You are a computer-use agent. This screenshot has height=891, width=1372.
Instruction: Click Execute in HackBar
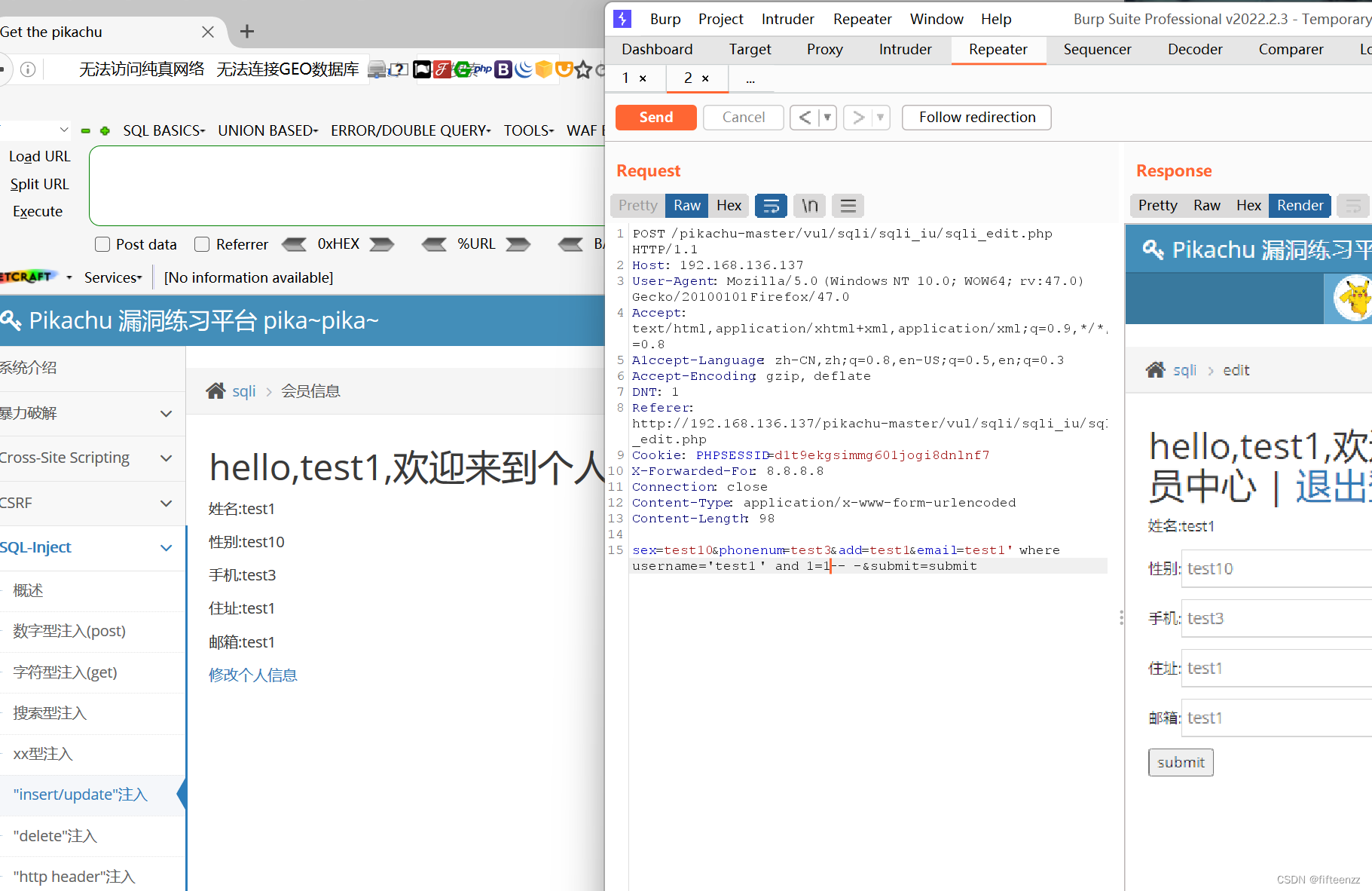[x=38, y=211]
